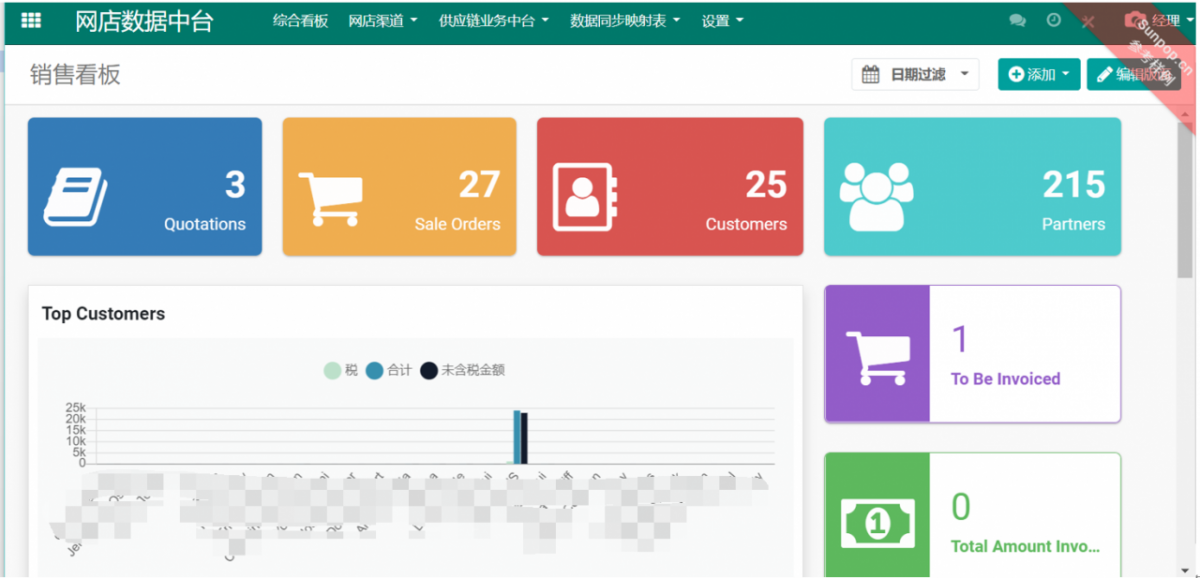Switch to the 综合看板 view
This screenshot has height=578, width=1200.
(x=301, y=20)
